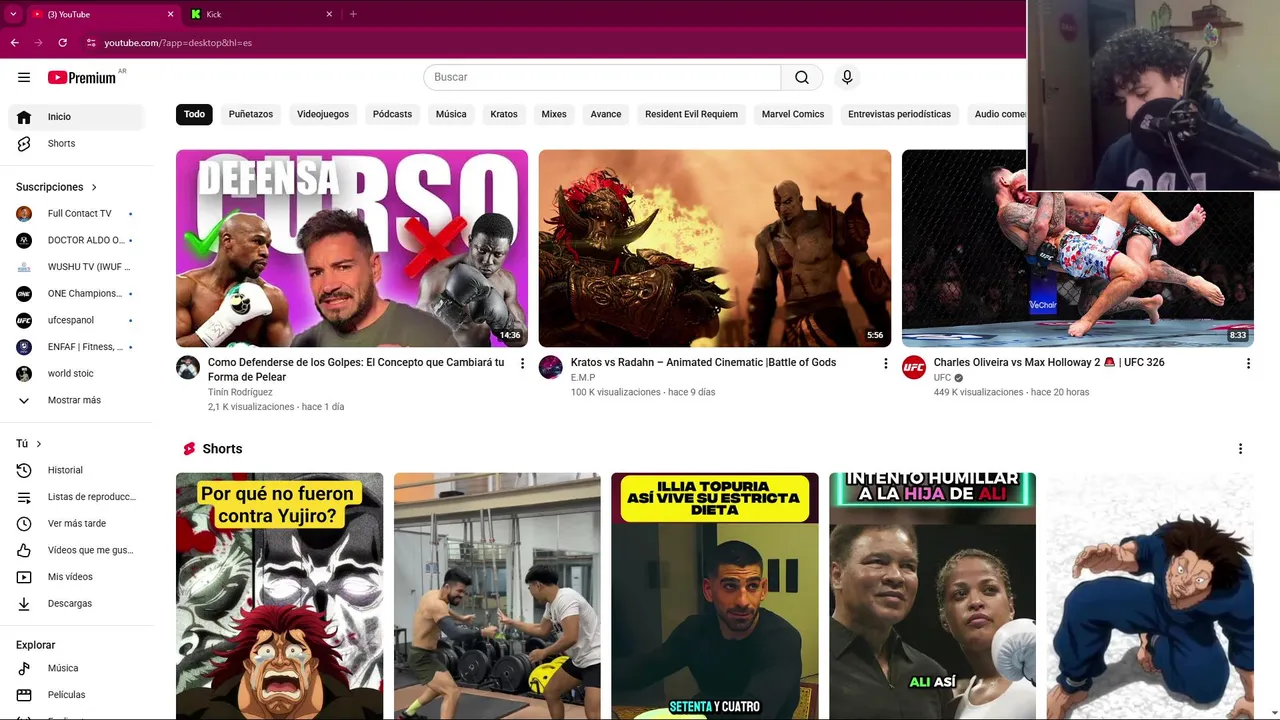Open Kratos vs Radahn video thumbnail
This screenshot has width=1280, height=720.
(x=715, y=248)
